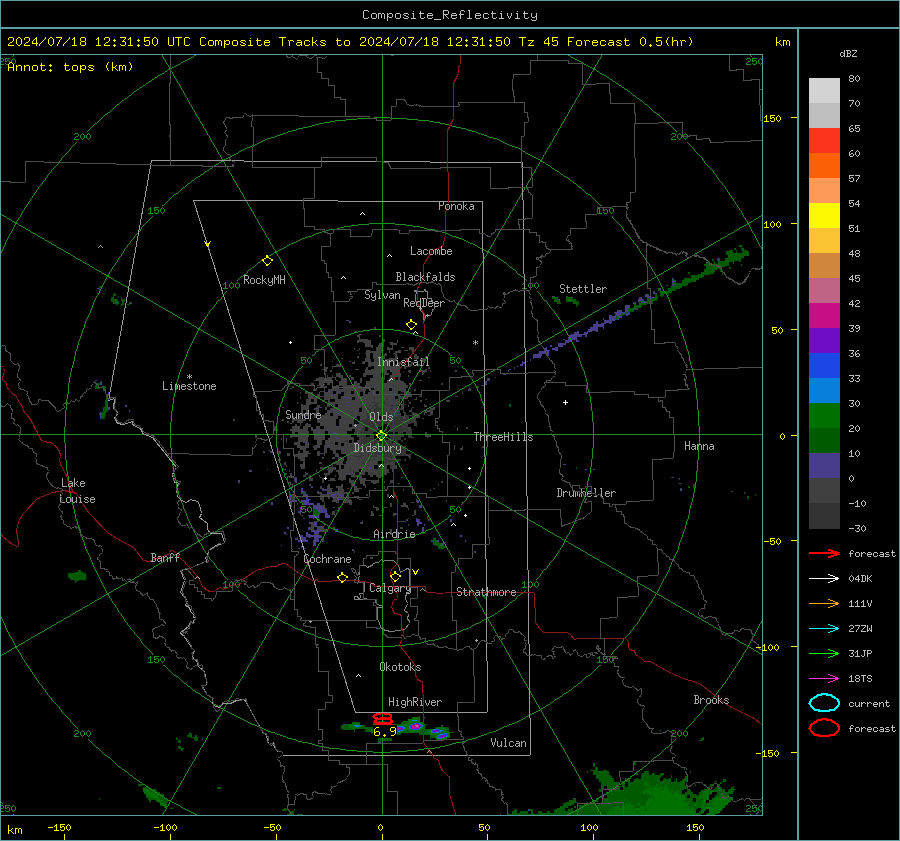Click the red forecast ellipse legend icon

824,728
